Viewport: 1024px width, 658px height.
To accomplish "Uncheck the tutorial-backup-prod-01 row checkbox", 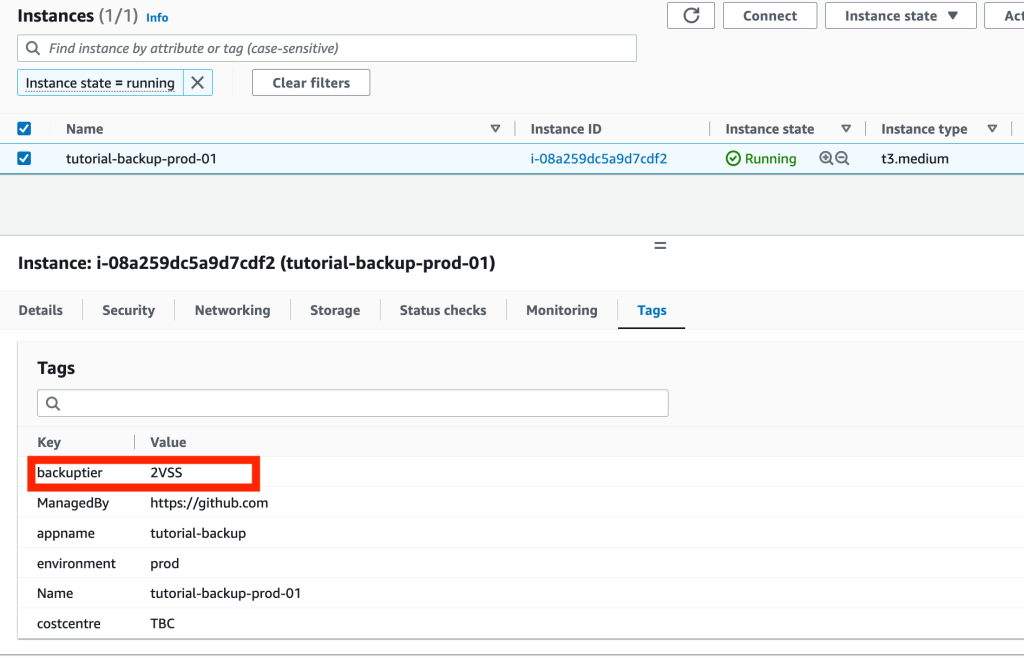I will [25, 158].
